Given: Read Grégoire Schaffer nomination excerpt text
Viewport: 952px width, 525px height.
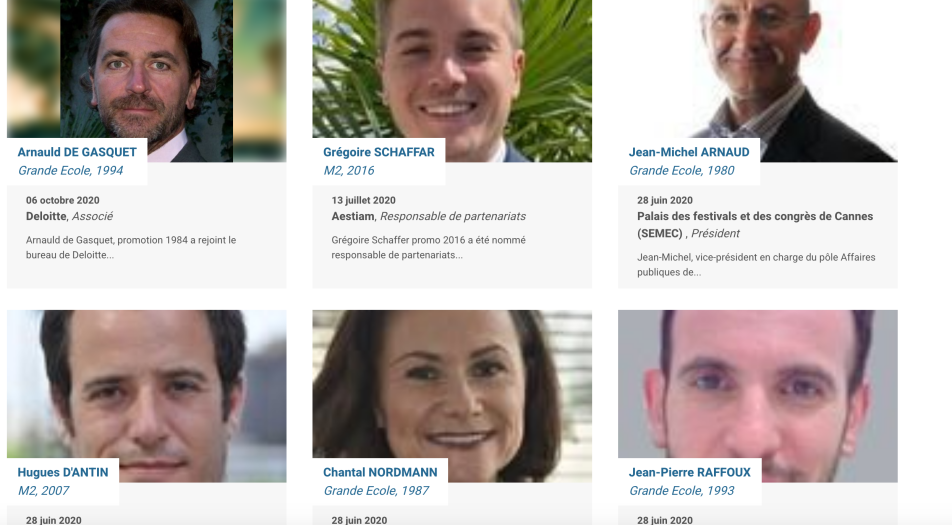Looking at the screenshot, I should click(429, 248).
